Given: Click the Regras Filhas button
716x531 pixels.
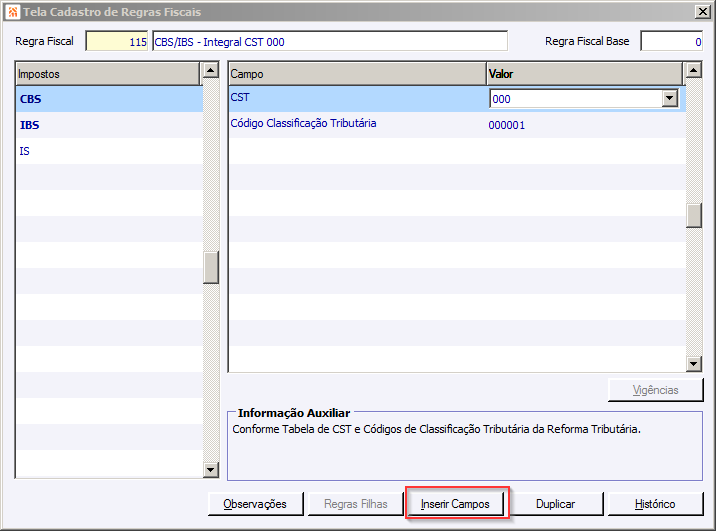Looking at the screenshot, I should (356, 504).
